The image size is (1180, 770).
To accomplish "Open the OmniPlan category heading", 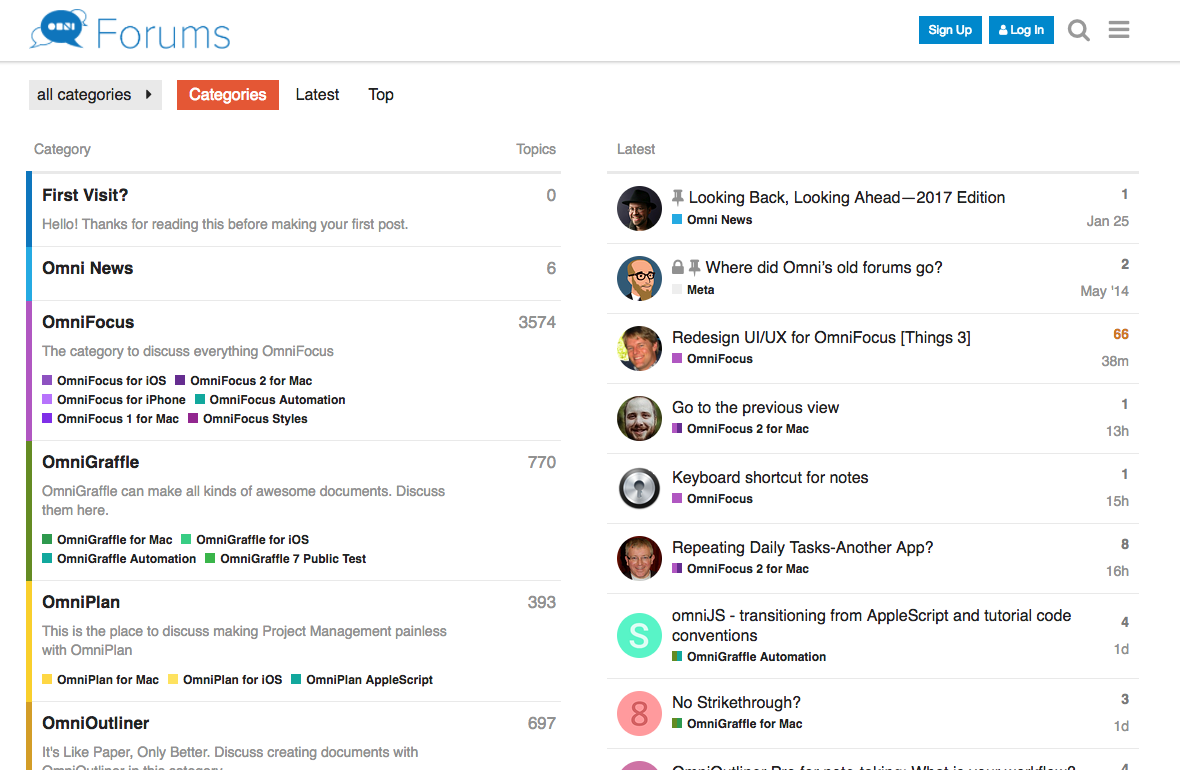I will pyautogui.click(x=81, y=602).
